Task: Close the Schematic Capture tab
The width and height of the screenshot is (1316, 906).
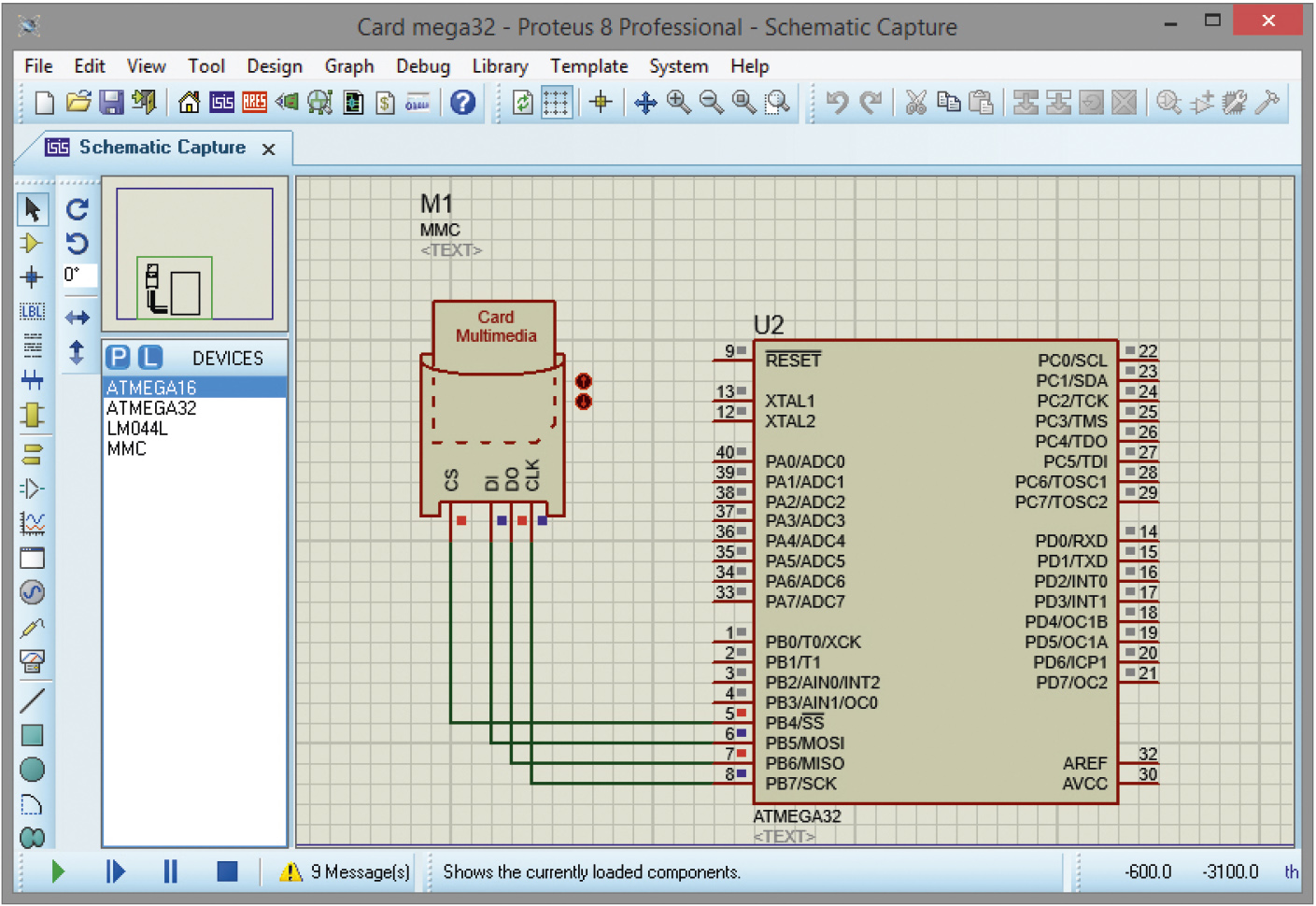Action: tap(269, 149)
